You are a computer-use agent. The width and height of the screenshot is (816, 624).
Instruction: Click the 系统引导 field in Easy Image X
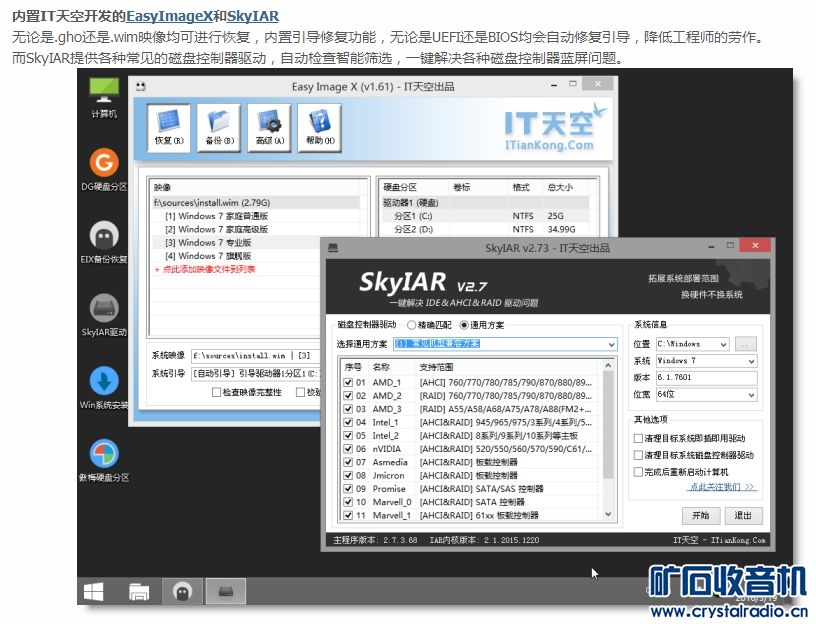(256, 373)
